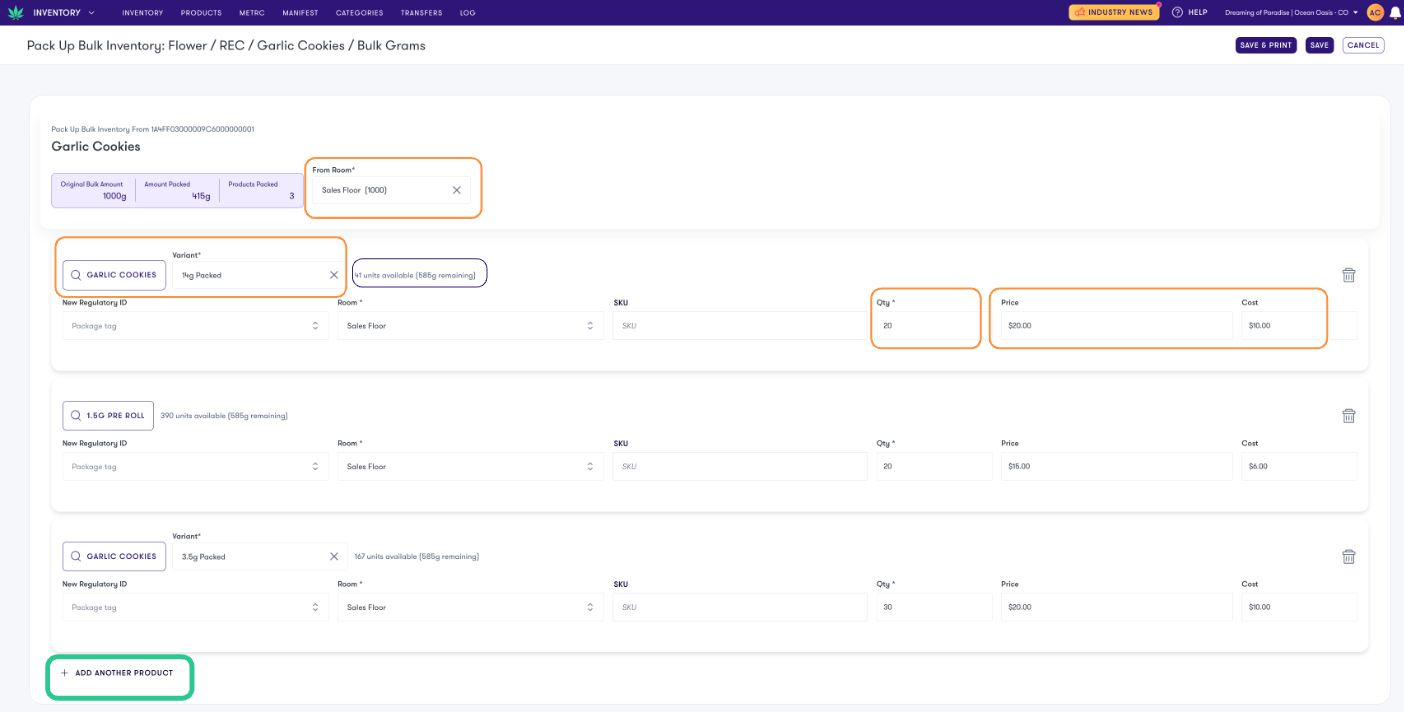Click Cost field in 3.5g Packed row
The height and width of the screenshot is (712, 1404).
pyautogui.click(x=1299, y=607)
